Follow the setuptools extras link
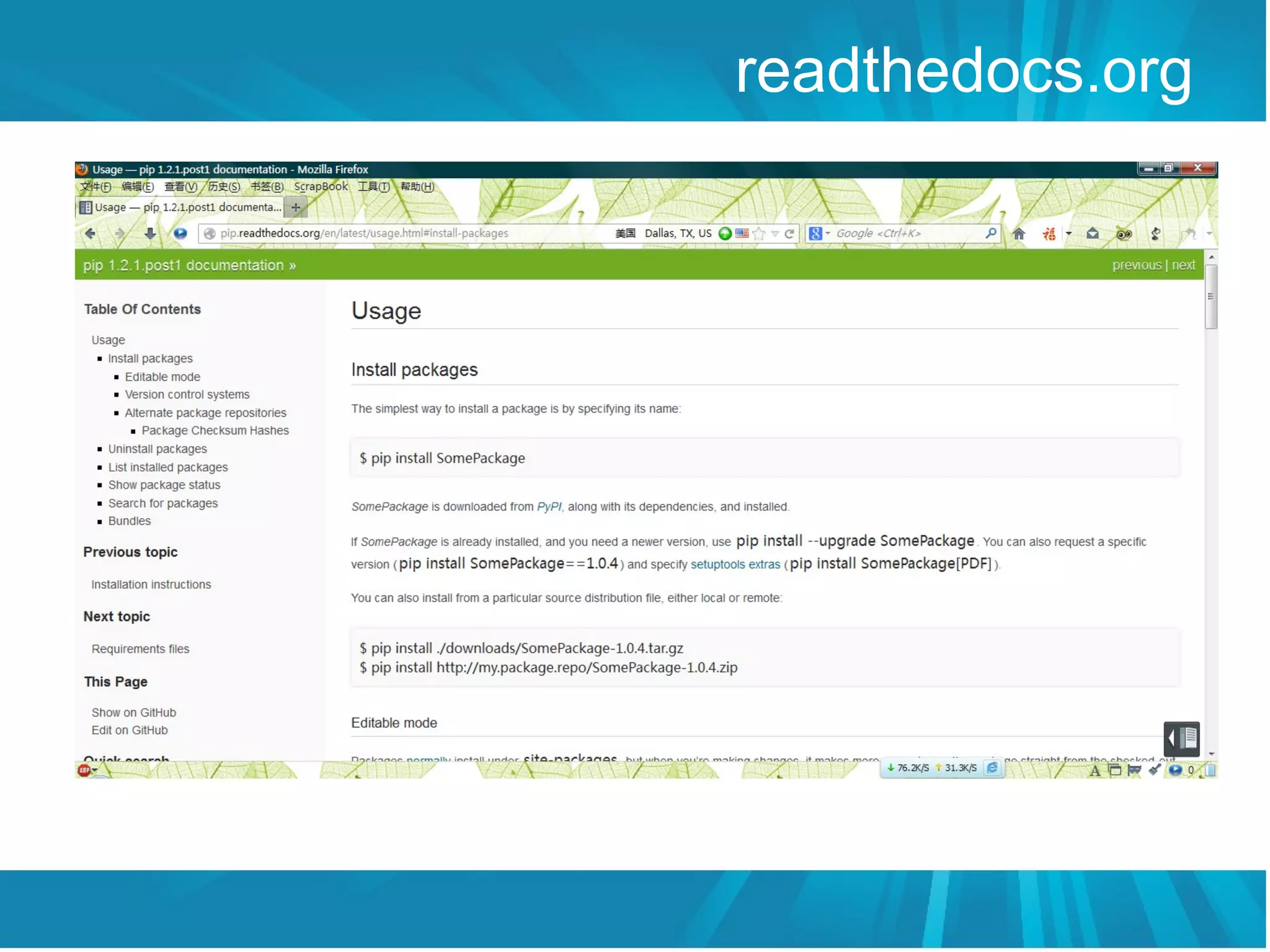The width and height of the screenshot is (1270, 952). (735, 565)
